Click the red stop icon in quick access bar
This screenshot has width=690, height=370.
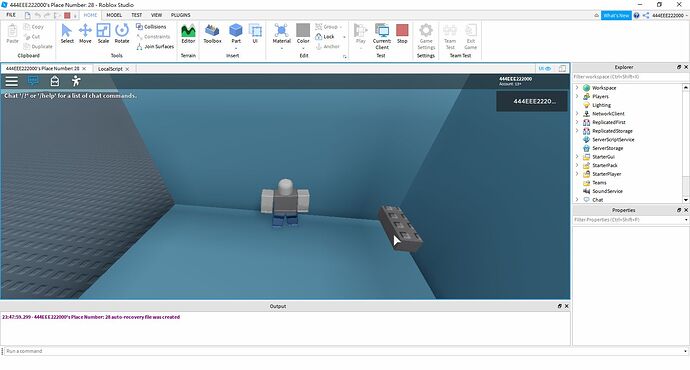pyautogui.click(x=67, y=15)
